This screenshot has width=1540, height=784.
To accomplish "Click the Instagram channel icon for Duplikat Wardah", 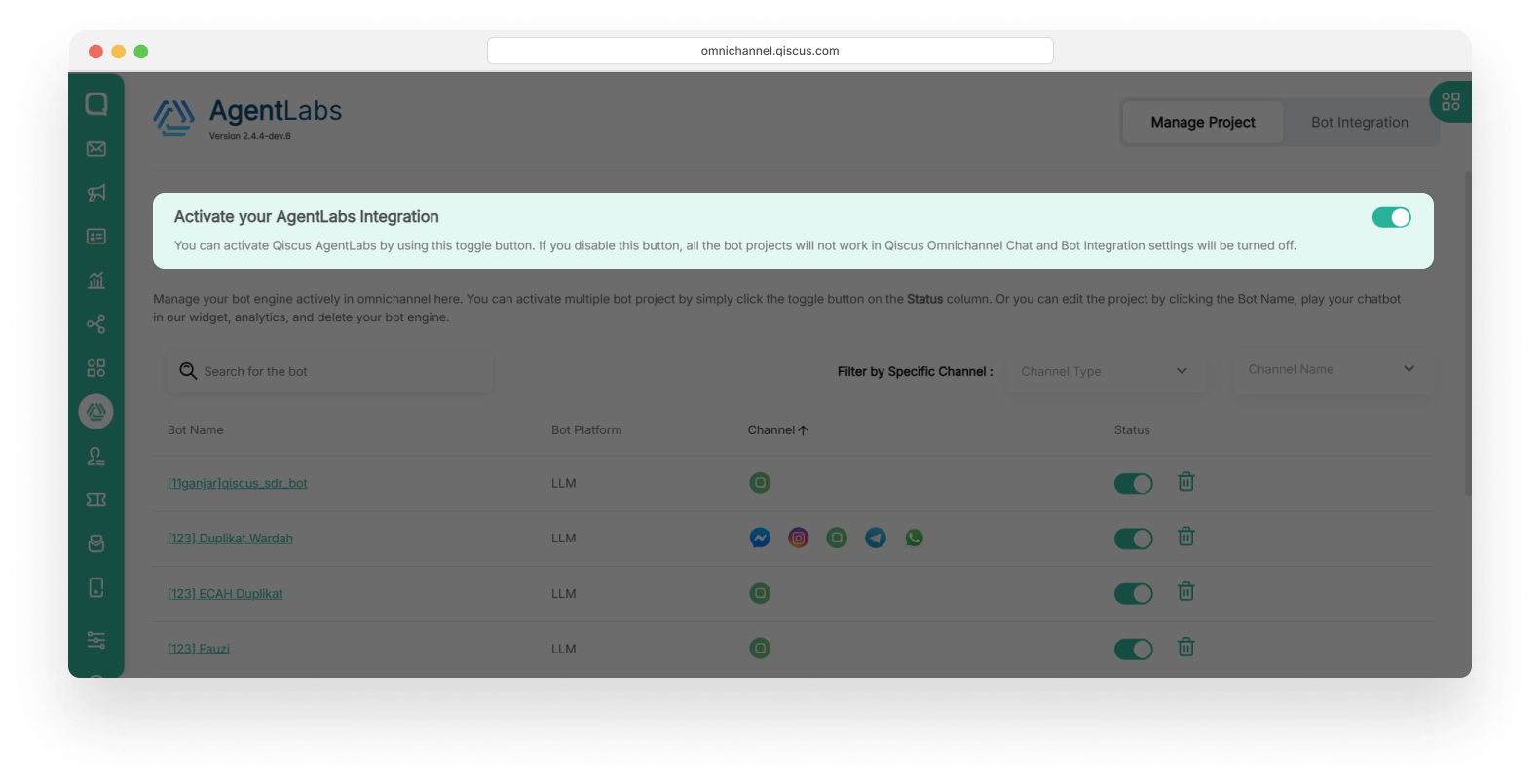I will pyautogui.click(x=799, y=538).
